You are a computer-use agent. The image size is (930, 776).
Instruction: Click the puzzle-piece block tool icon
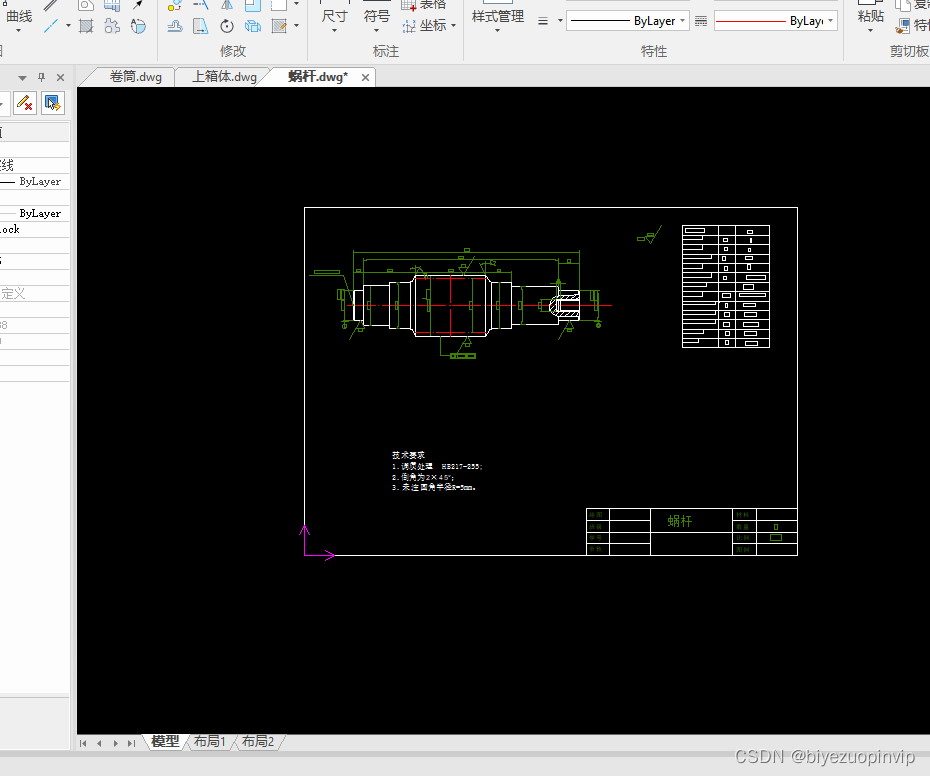coord(112,26)
